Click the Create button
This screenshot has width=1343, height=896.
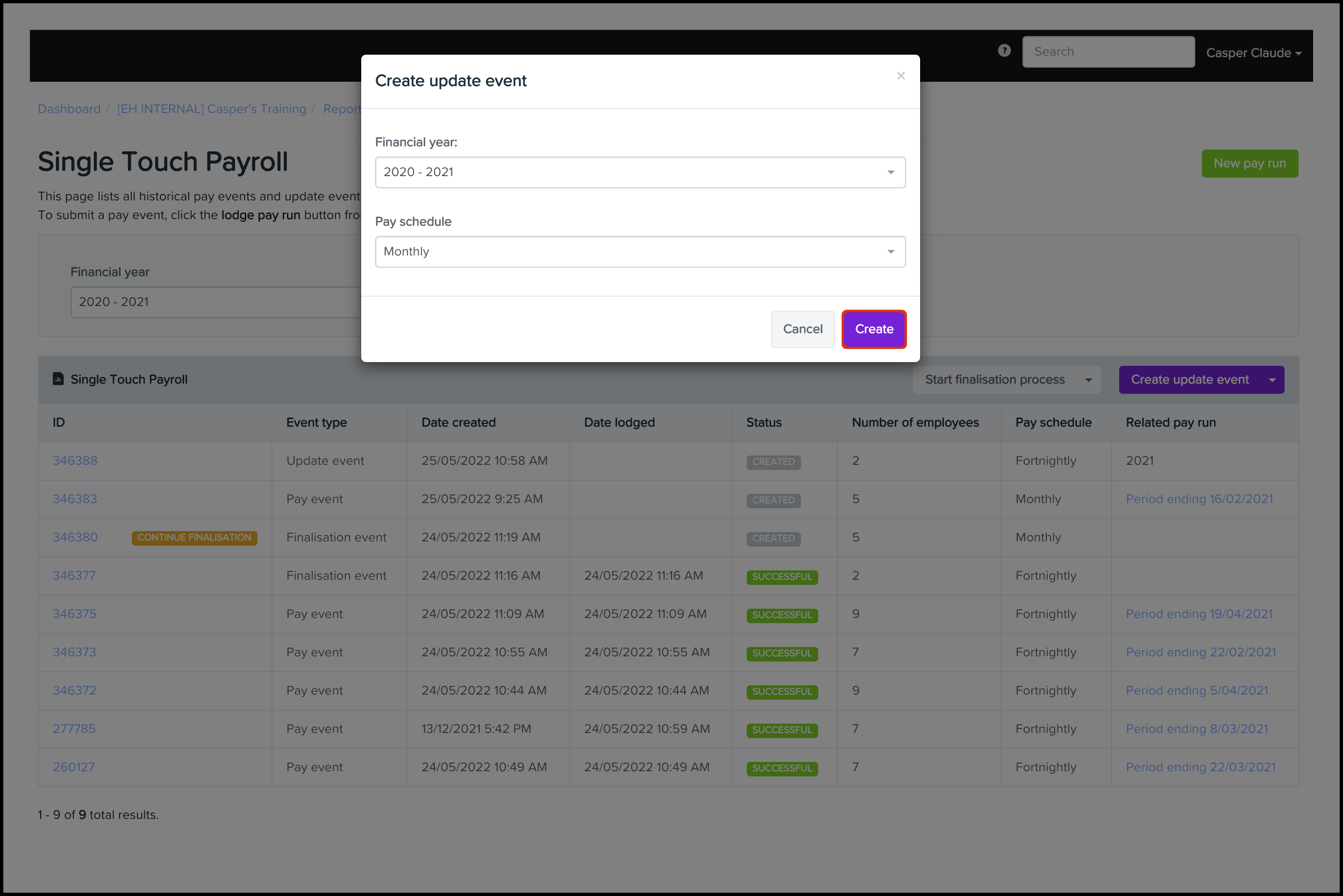click(x=873, y=329)
